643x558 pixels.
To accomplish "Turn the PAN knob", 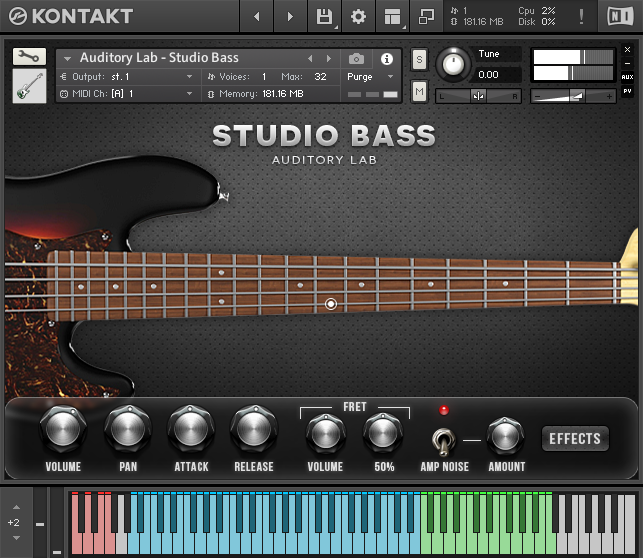I will [128, 428].
